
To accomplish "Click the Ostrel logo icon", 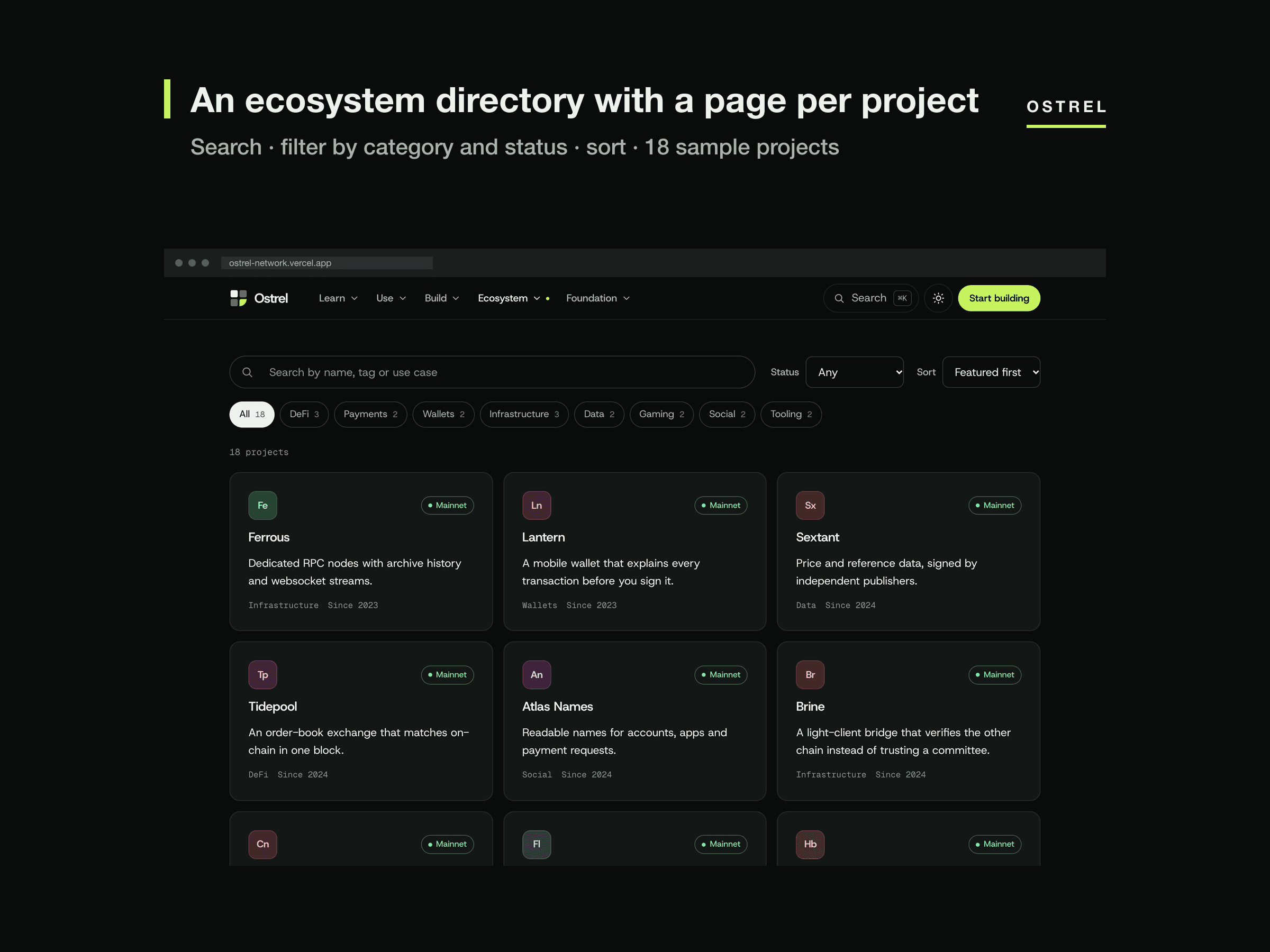I will (x=238, y=298).
